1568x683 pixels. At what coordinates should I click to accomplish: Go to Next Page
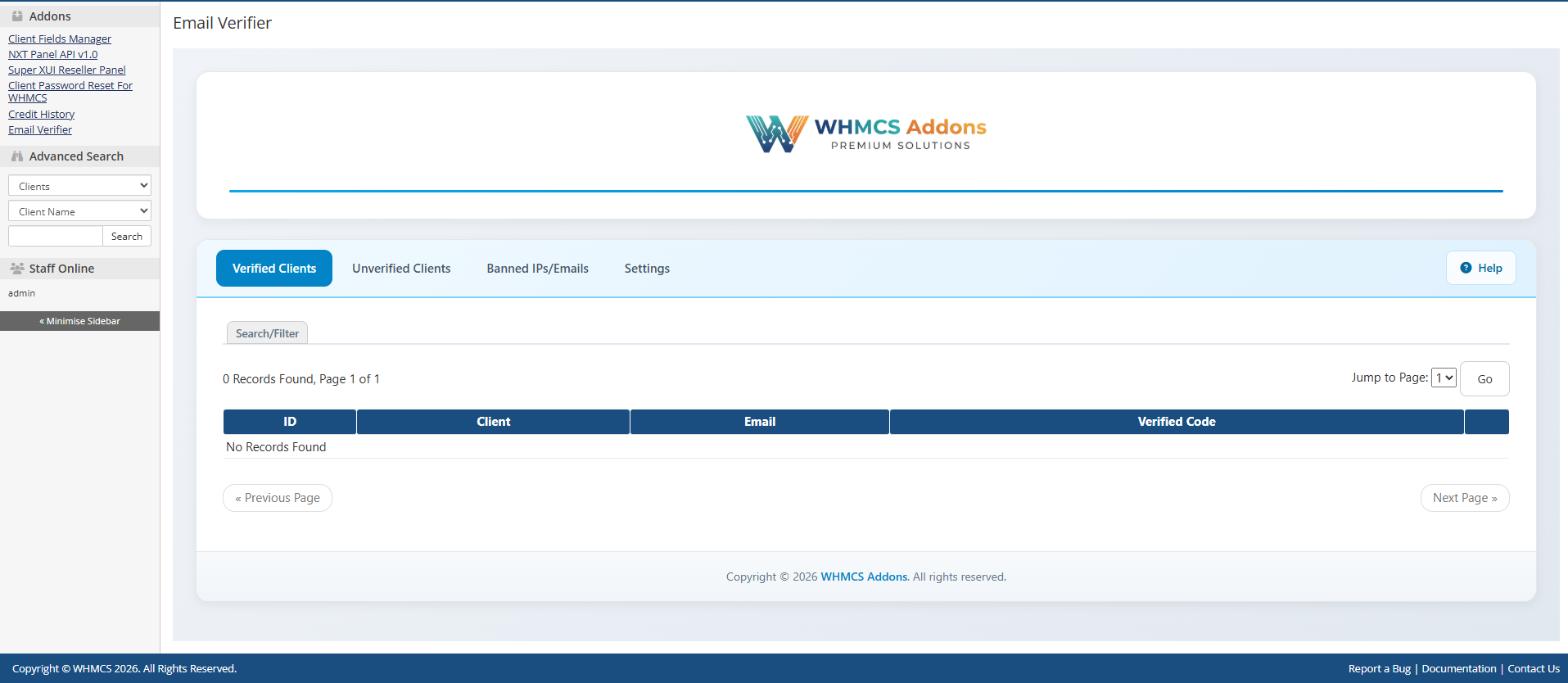coord(1465,498)
